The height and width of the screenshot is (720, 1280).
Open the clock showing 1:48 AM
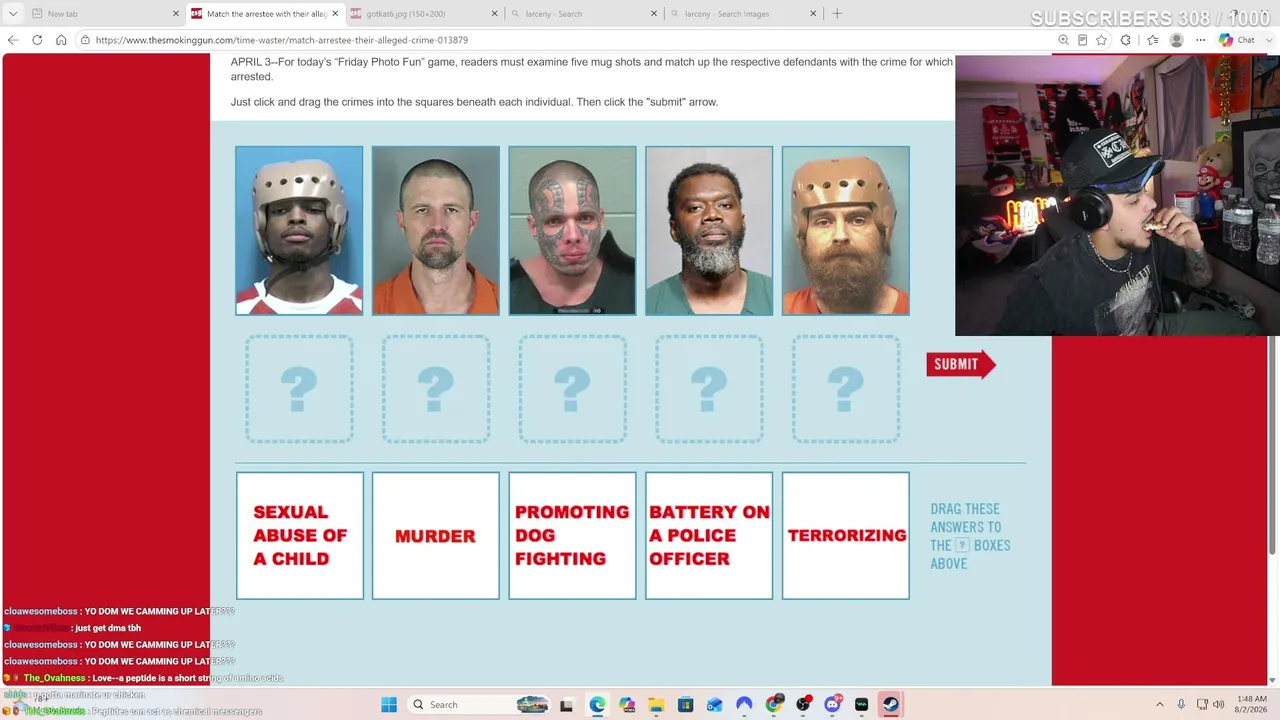tap(1252, 705)
